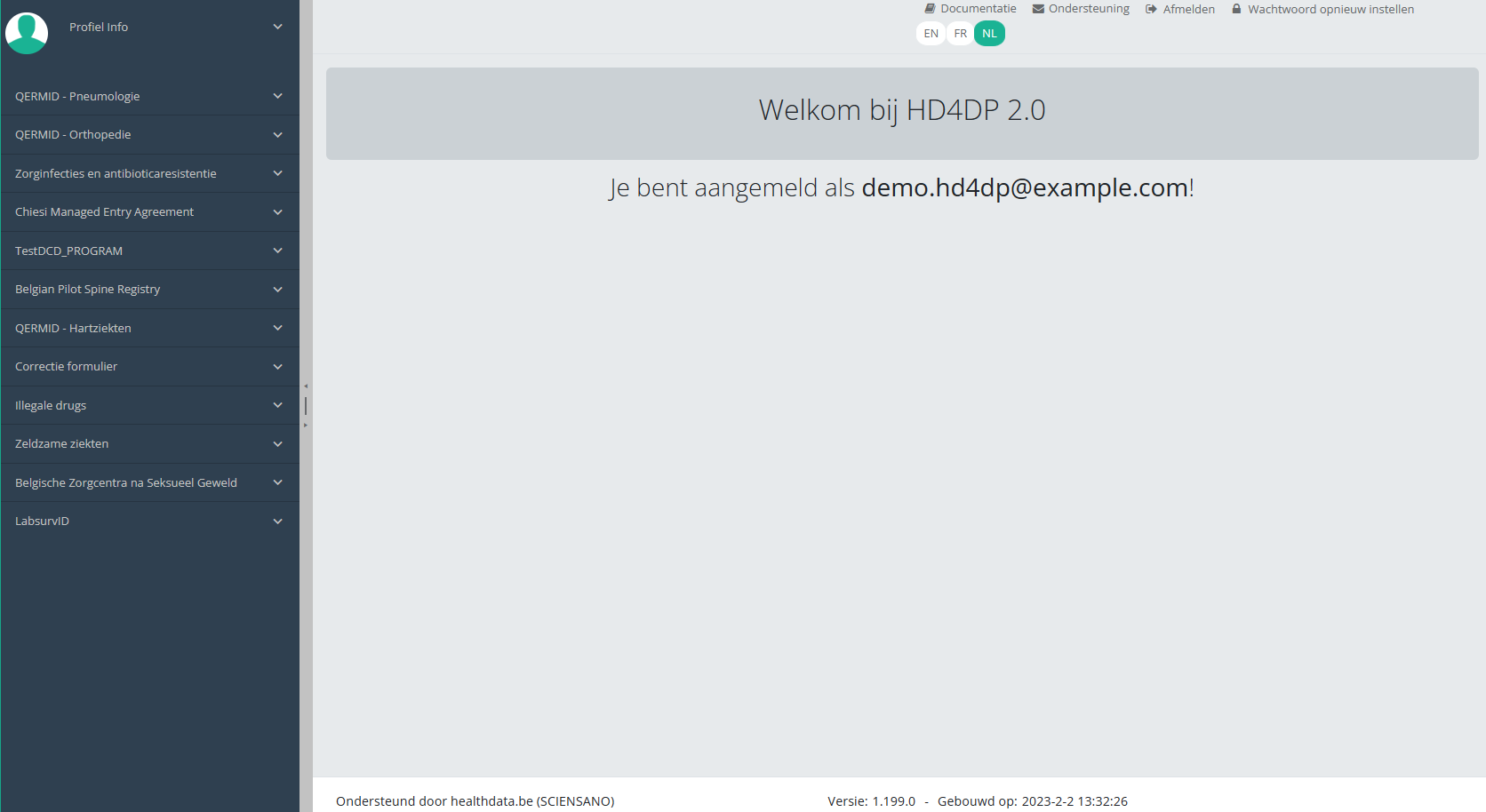Viewport: 1486px width, 812px height.
Task: Click the padlock icon for password reset
Action: (1236, 9)
